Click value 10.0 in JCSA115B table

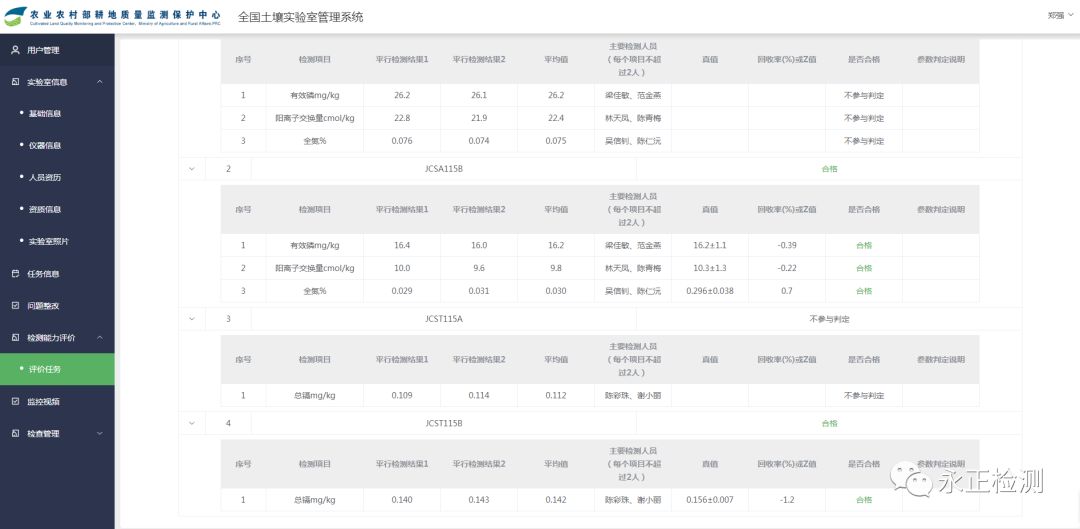pyautogui.click(x=402, y=267)
